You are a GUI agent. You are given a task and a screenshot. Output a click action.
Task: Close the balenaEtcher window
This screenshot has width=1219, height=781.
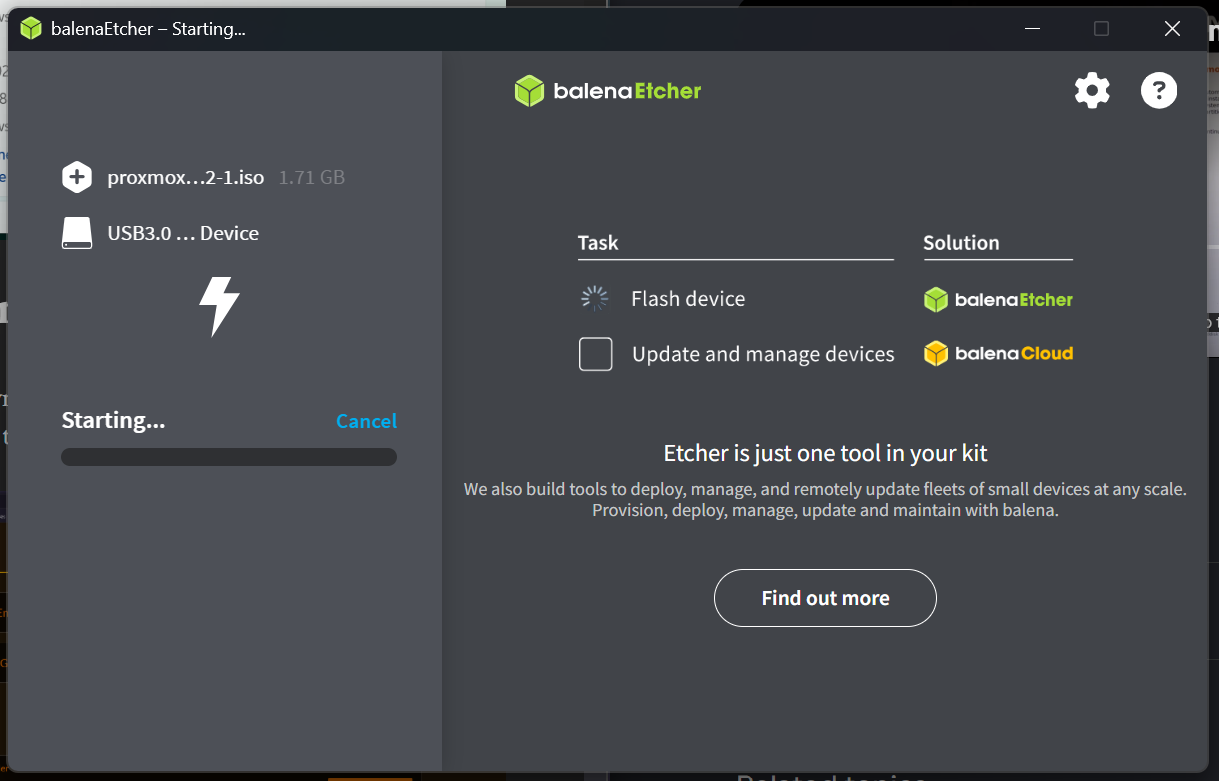point(1172,29)
